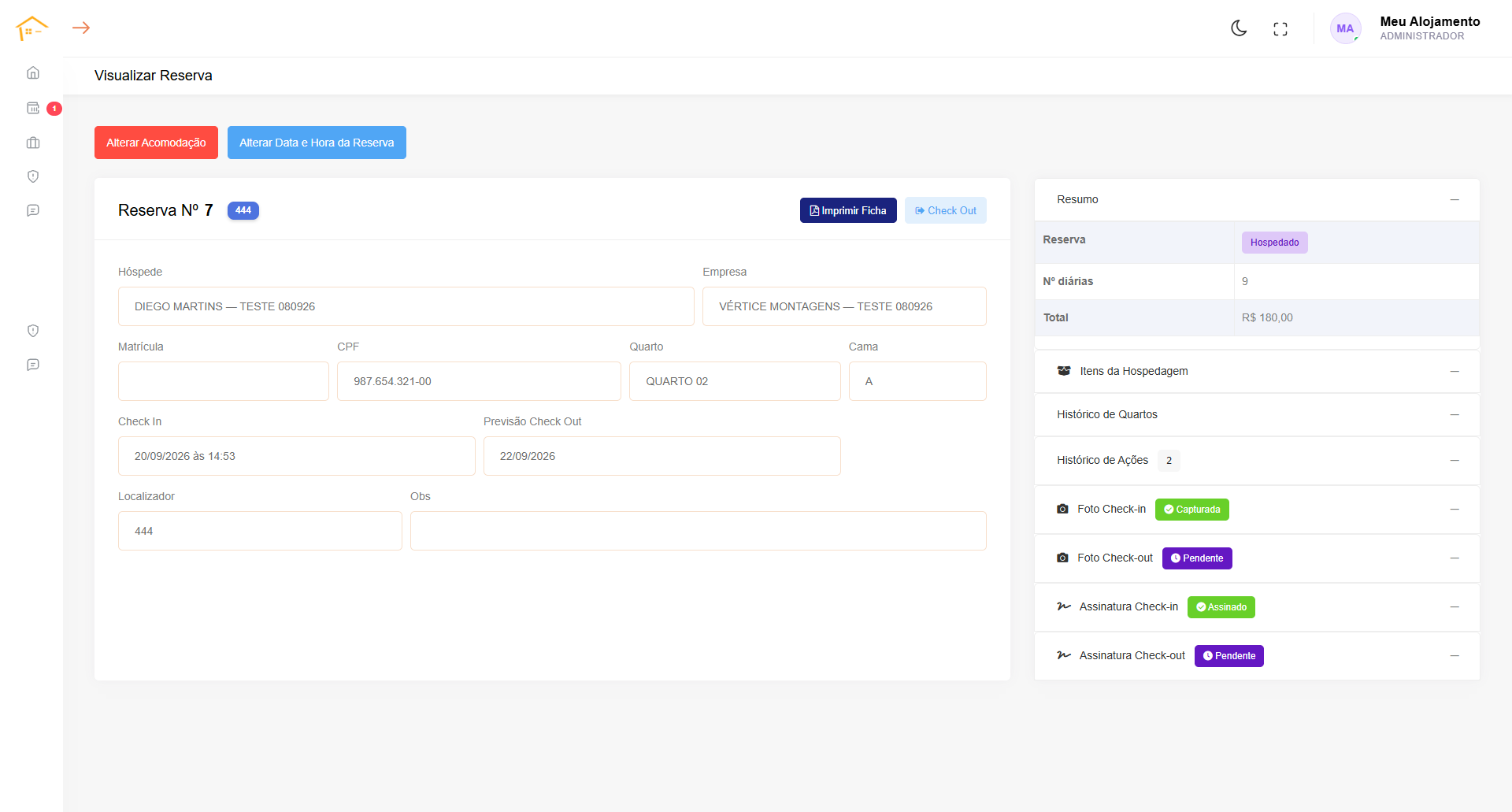This screenshot has width=1512, height=812.
Task: Toggle dark mode moon icon
Action: [1239, 28]
